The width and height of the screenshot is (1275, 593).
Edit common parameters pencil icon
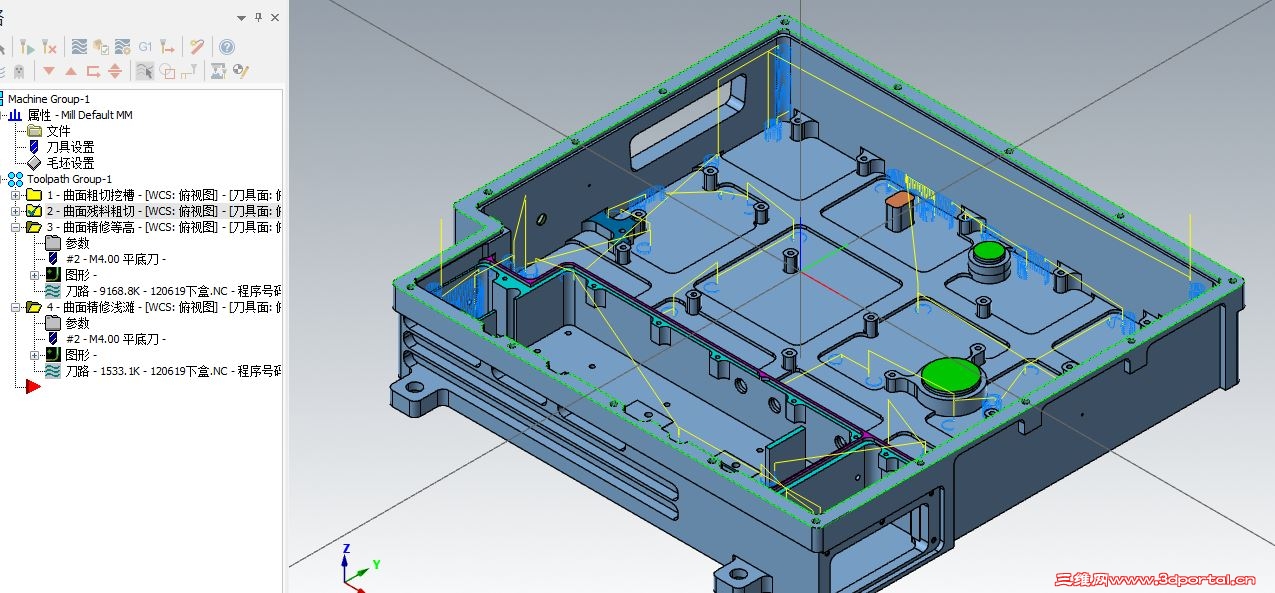pos(240,71)
